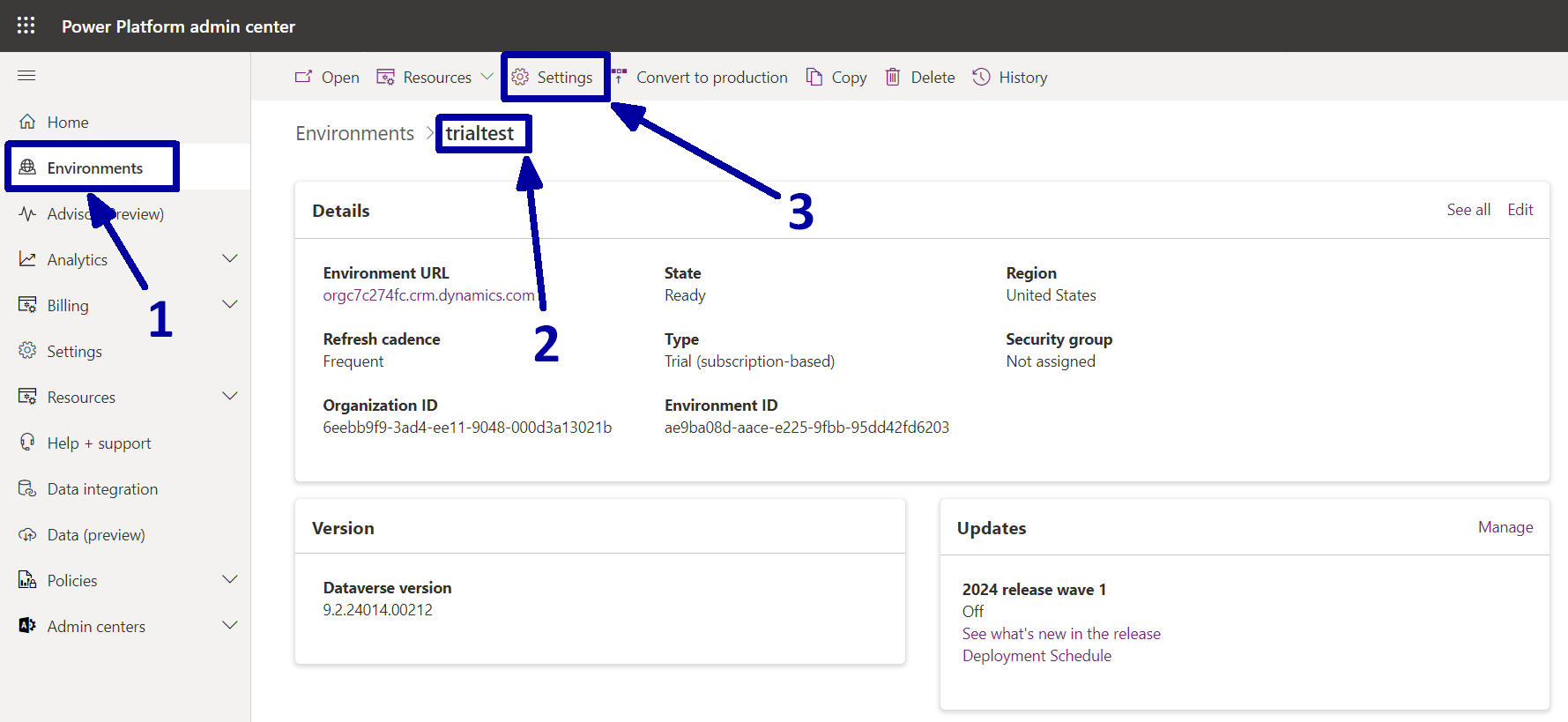Click the Dataverse version number 9.2.24014.00212

377,610
